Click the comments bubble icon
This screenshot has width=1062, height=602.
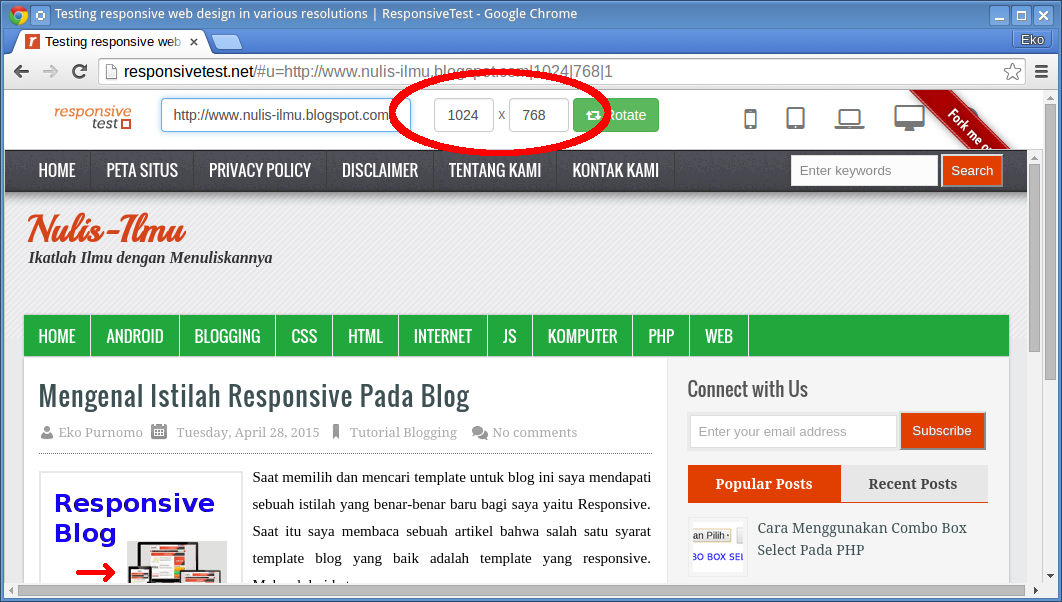pos(480,432)
